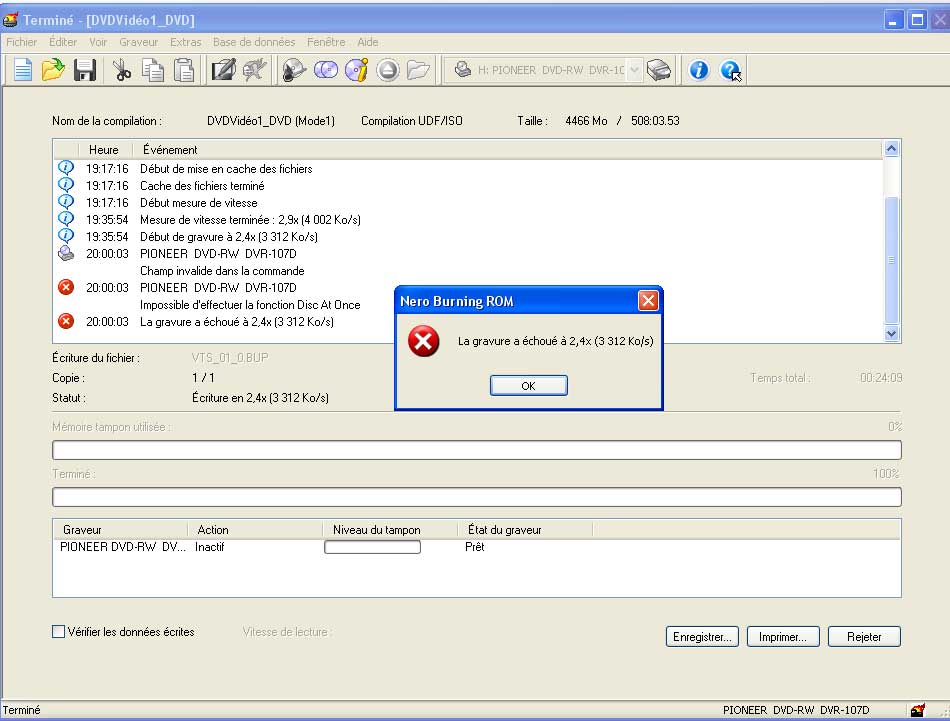
Task: Click 'Terminé' text in the status bar
Action: point(21,710)
